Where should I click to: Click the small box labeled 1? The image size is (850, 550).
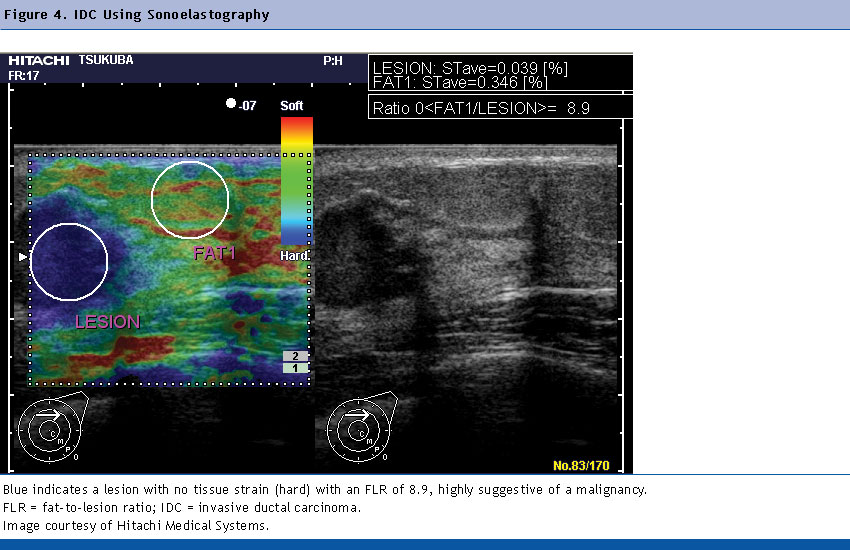(295, 368)
